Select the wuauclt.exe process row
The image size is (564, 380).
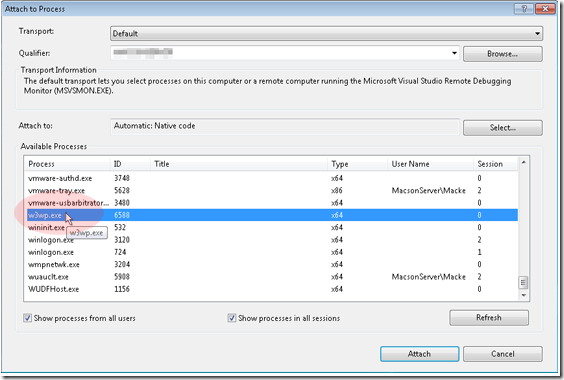coord(272,277)
